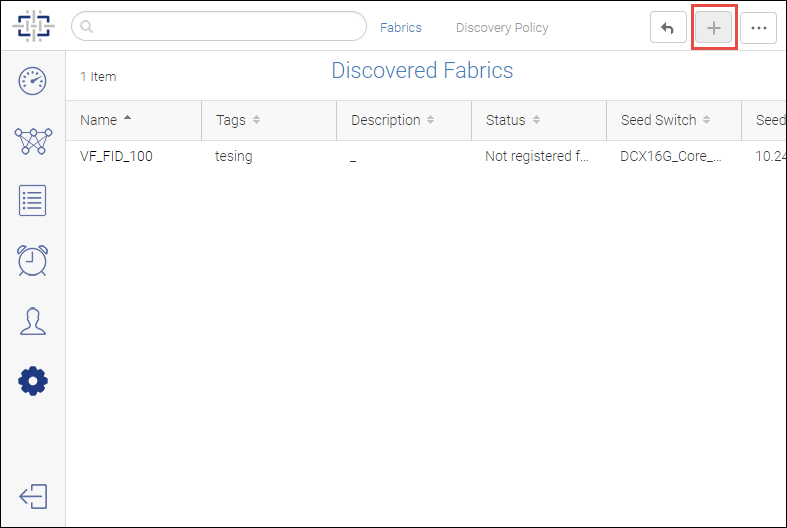Screen dimensions: 787x528
Task: Click the plus button to add fabric
Action: [714, 28]
